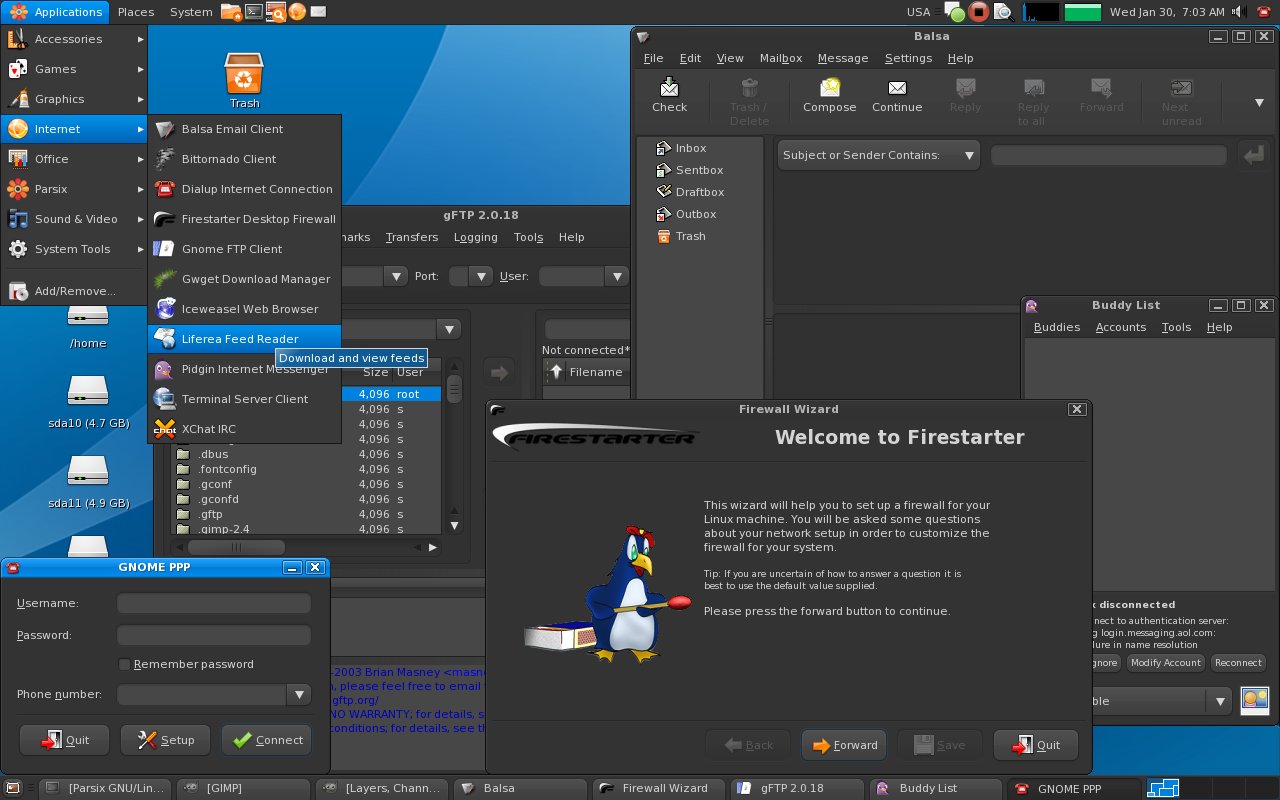Open the local path dropdown in gFTP
1280x800 pixels.
(x=449, y=329)
